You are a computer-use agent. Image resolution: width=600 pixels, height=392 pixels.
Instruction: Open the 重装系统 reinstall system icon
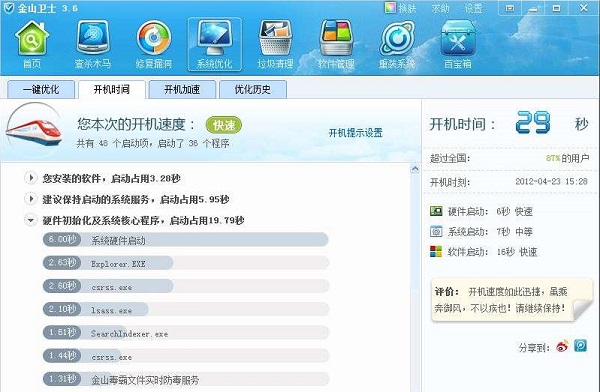(397, 45)
